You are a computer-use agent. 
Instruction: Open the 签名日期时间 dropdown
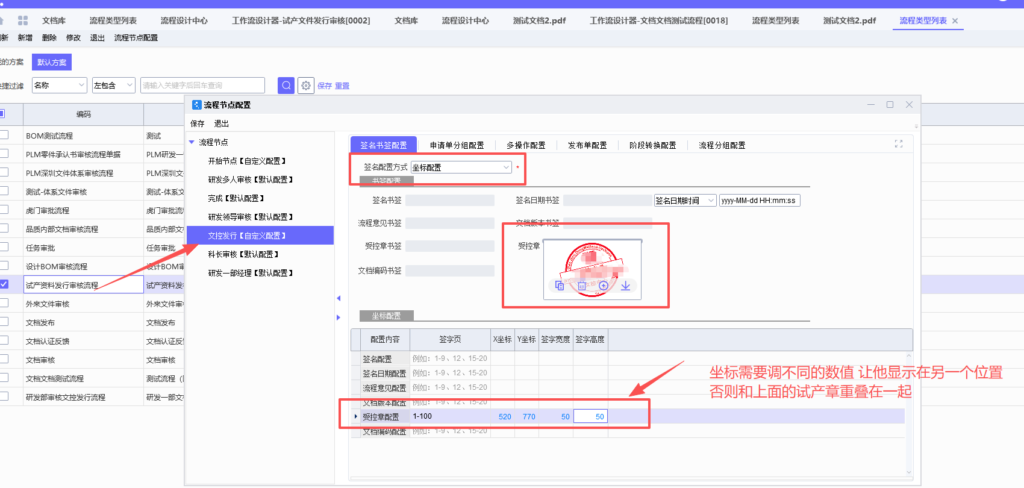(x=684, y=201)
